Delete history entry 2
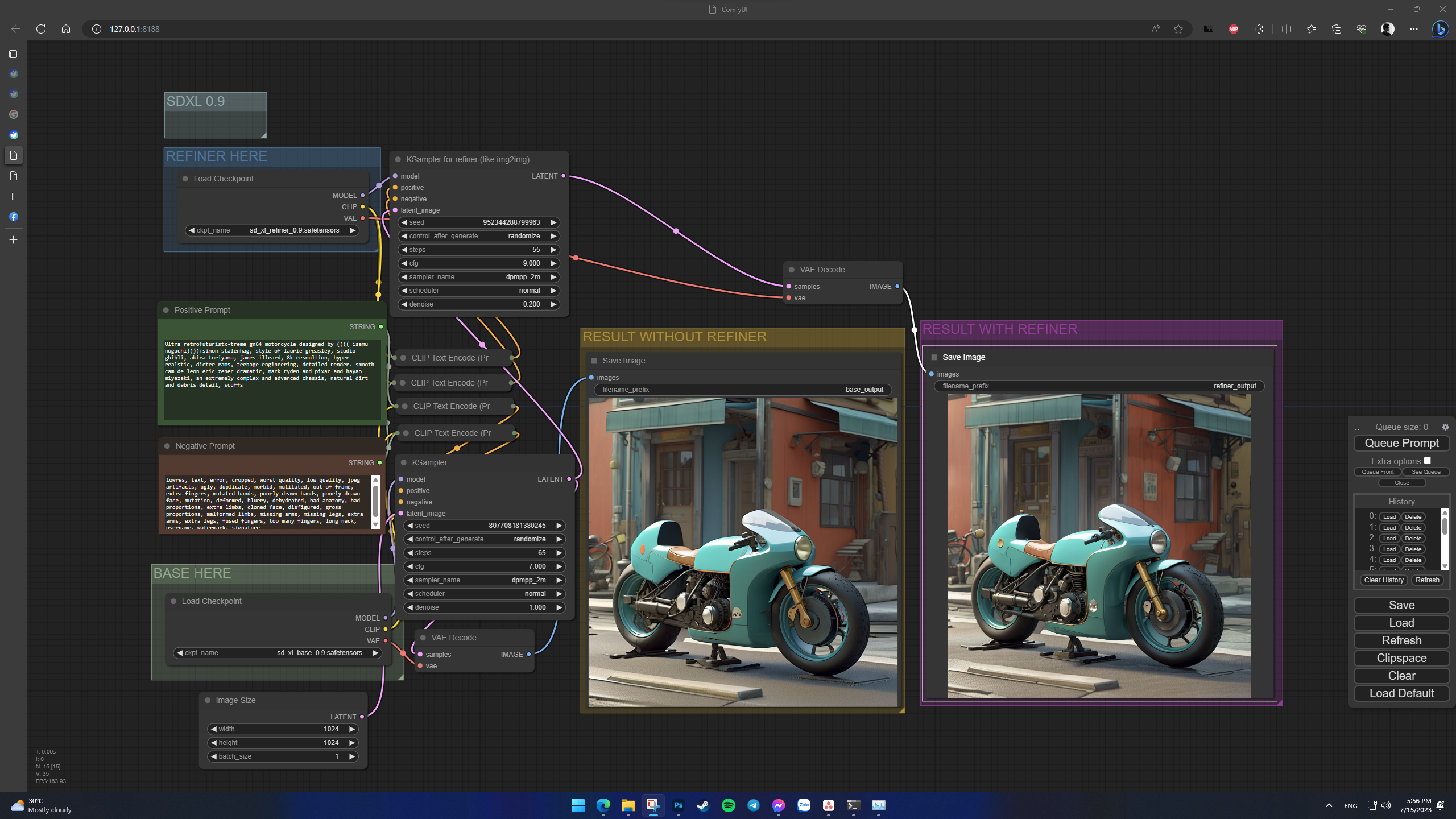Viewport: 1456px width, 819px height. pos(1413,538)
